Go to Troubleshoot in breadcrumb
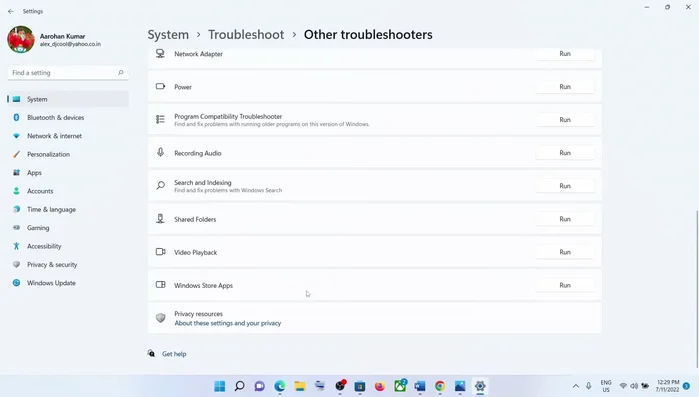 click(246, 34)
